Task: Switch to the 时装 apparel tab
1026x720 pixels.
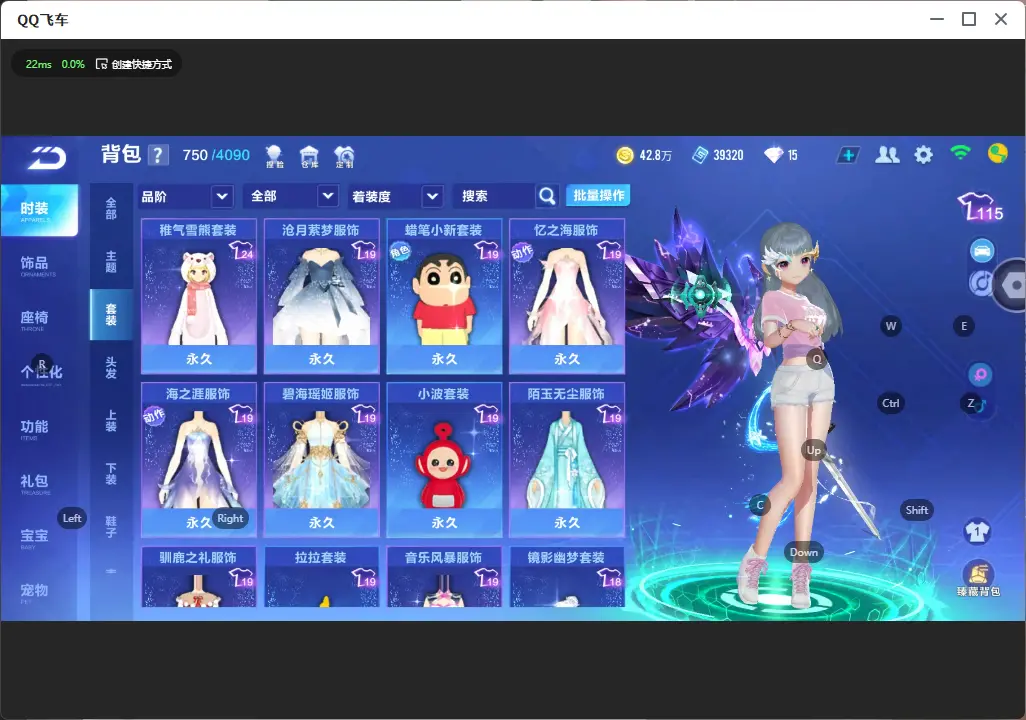Action: pos(39,210)
